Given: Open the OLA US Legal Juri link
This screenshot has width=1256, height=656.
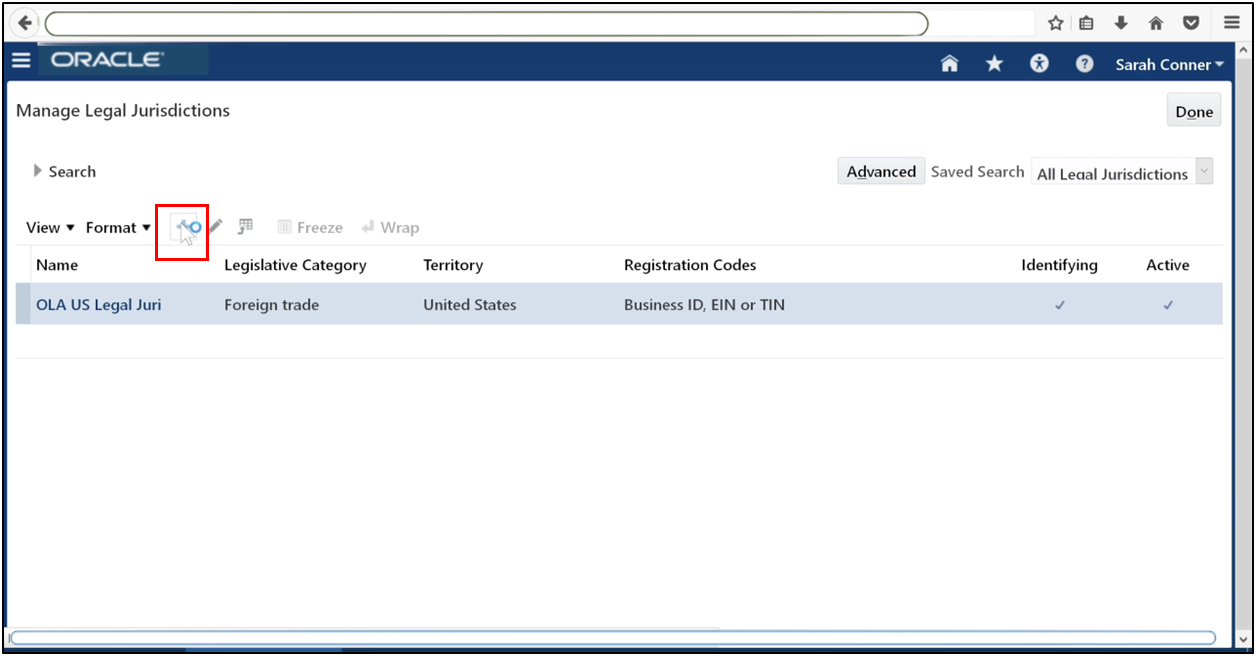Looking at the screenshot, I should (x=98, y=305).
